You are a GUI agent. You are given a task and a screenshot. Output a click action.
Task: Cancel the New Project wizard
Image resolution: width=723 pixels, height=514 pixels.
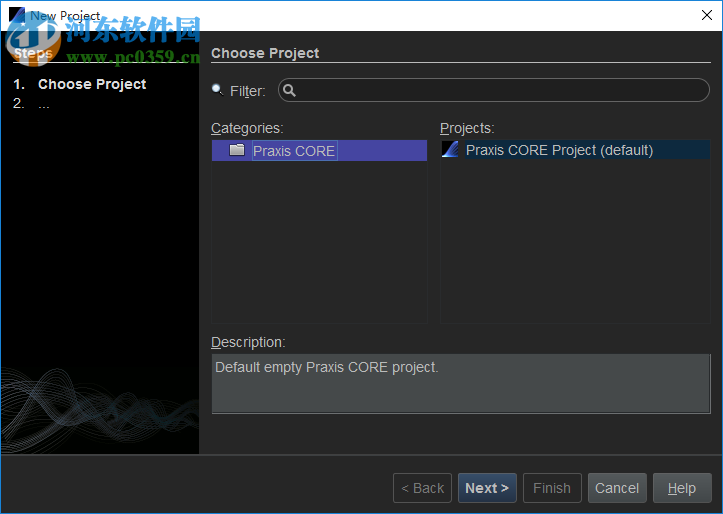click(x=617, y=488)
